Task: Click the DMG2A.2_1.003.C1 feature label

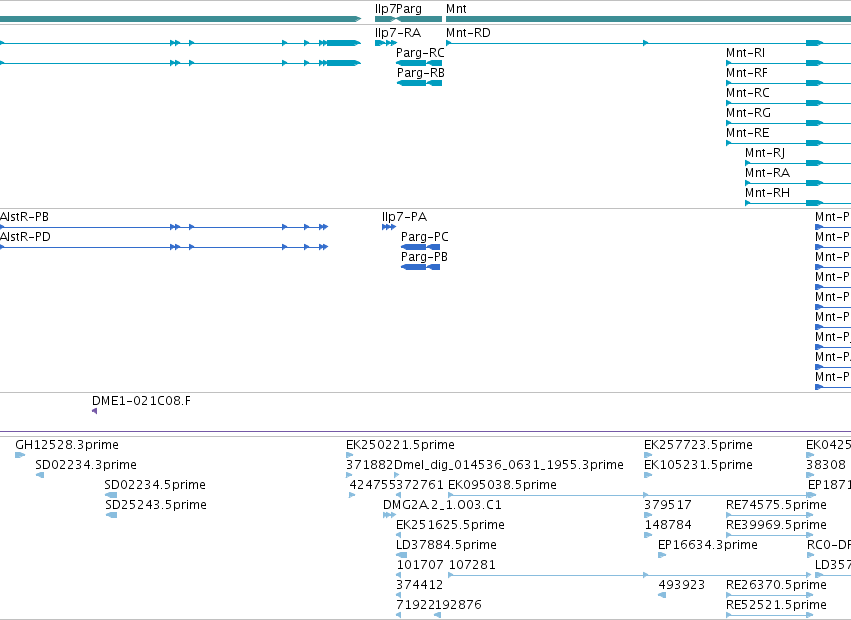Action: [442, 505]
